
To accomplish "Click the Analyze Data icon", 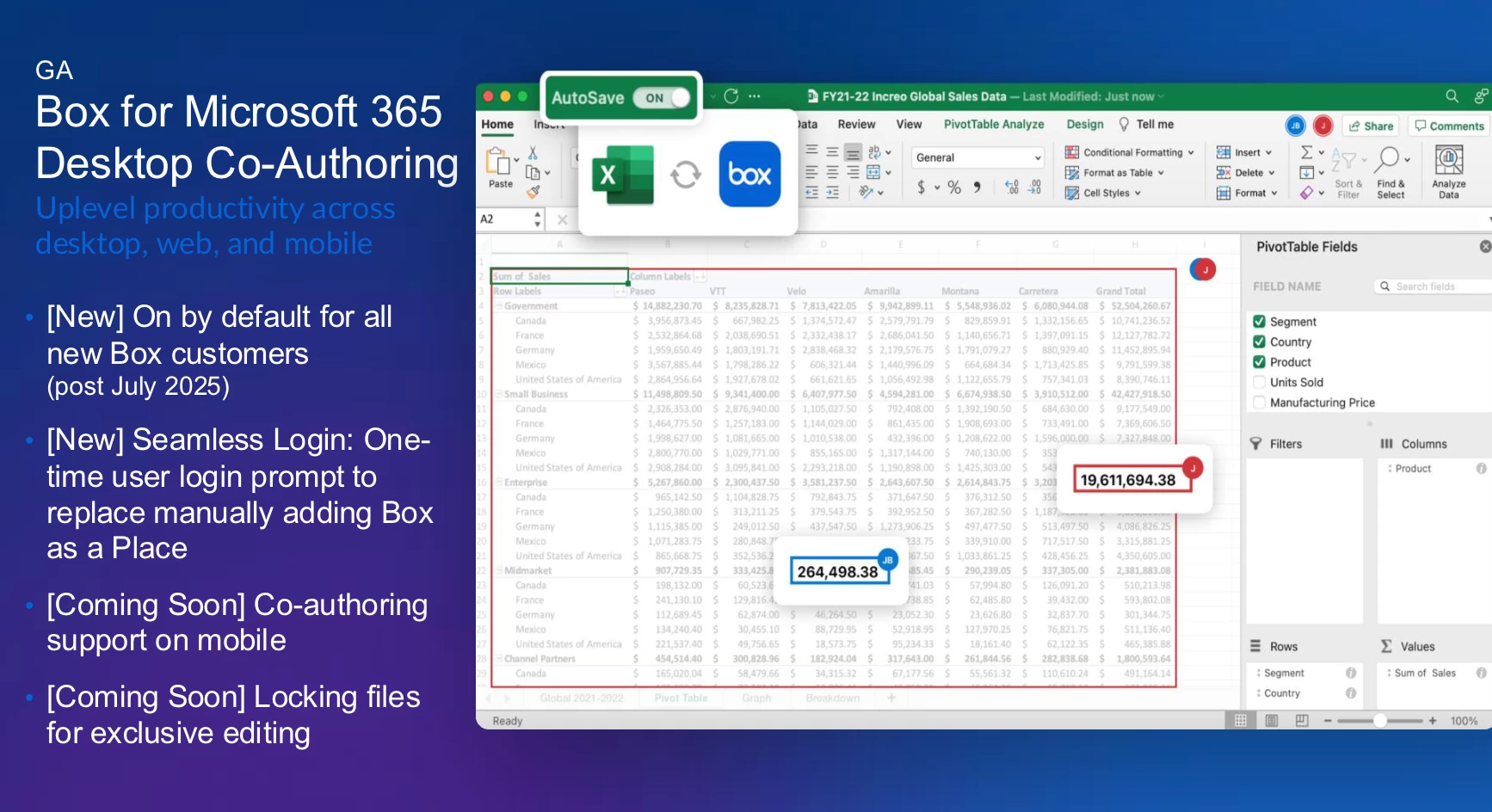I will 1449,160.
